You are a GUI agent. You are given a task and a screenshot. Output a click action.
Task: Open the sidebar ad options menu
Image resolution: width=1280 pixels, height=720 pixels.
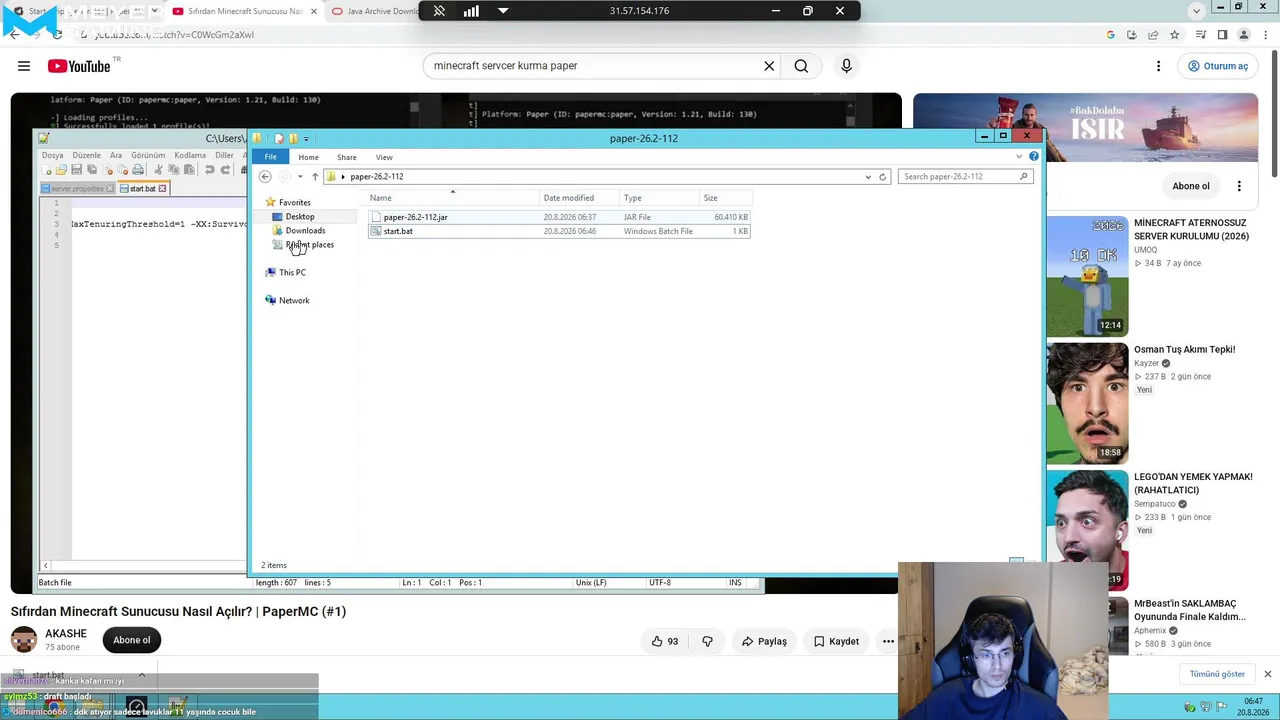coord(1239,186)
